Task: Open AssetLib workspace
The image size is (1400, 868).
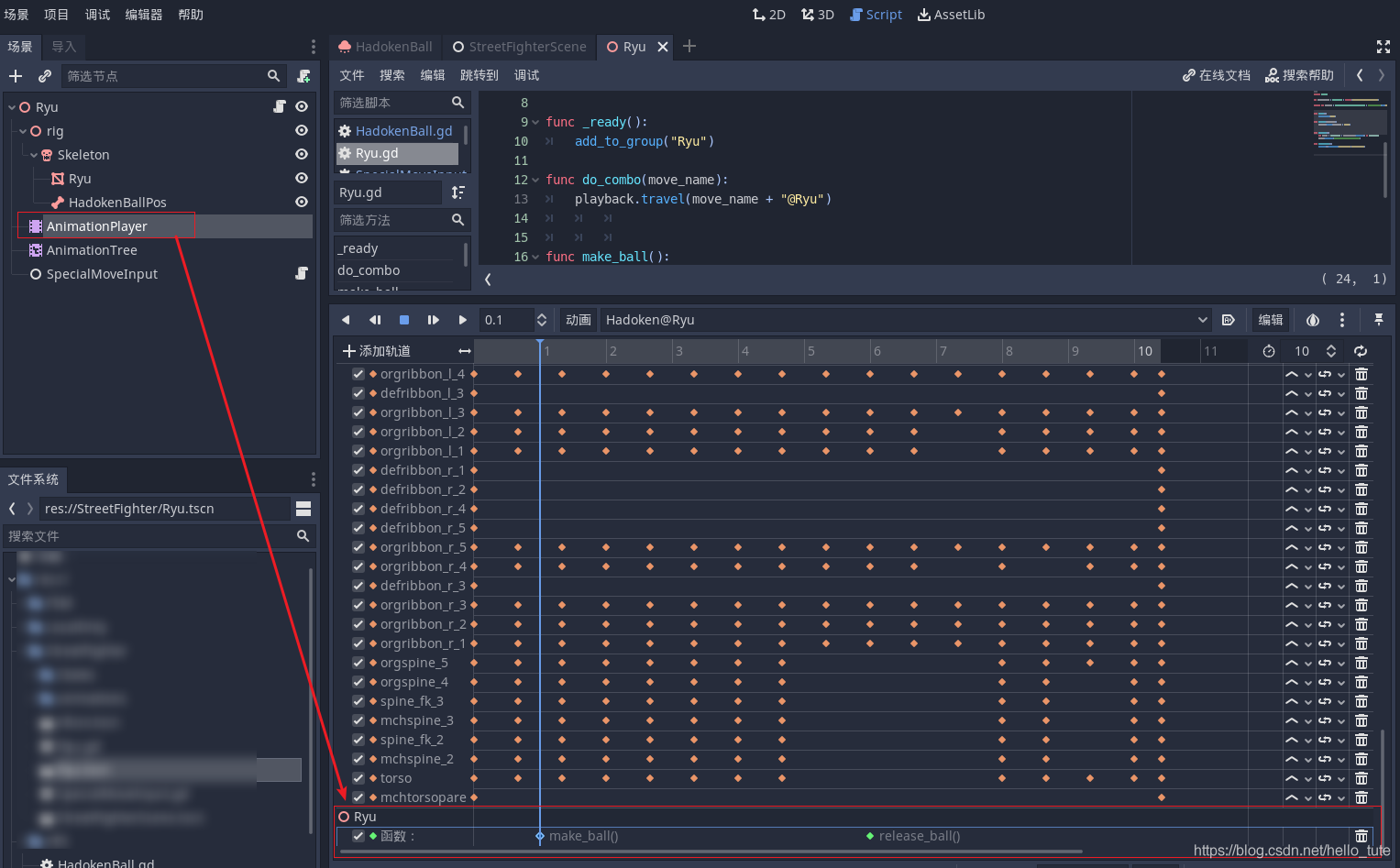Action: click(x=952, y=15)
